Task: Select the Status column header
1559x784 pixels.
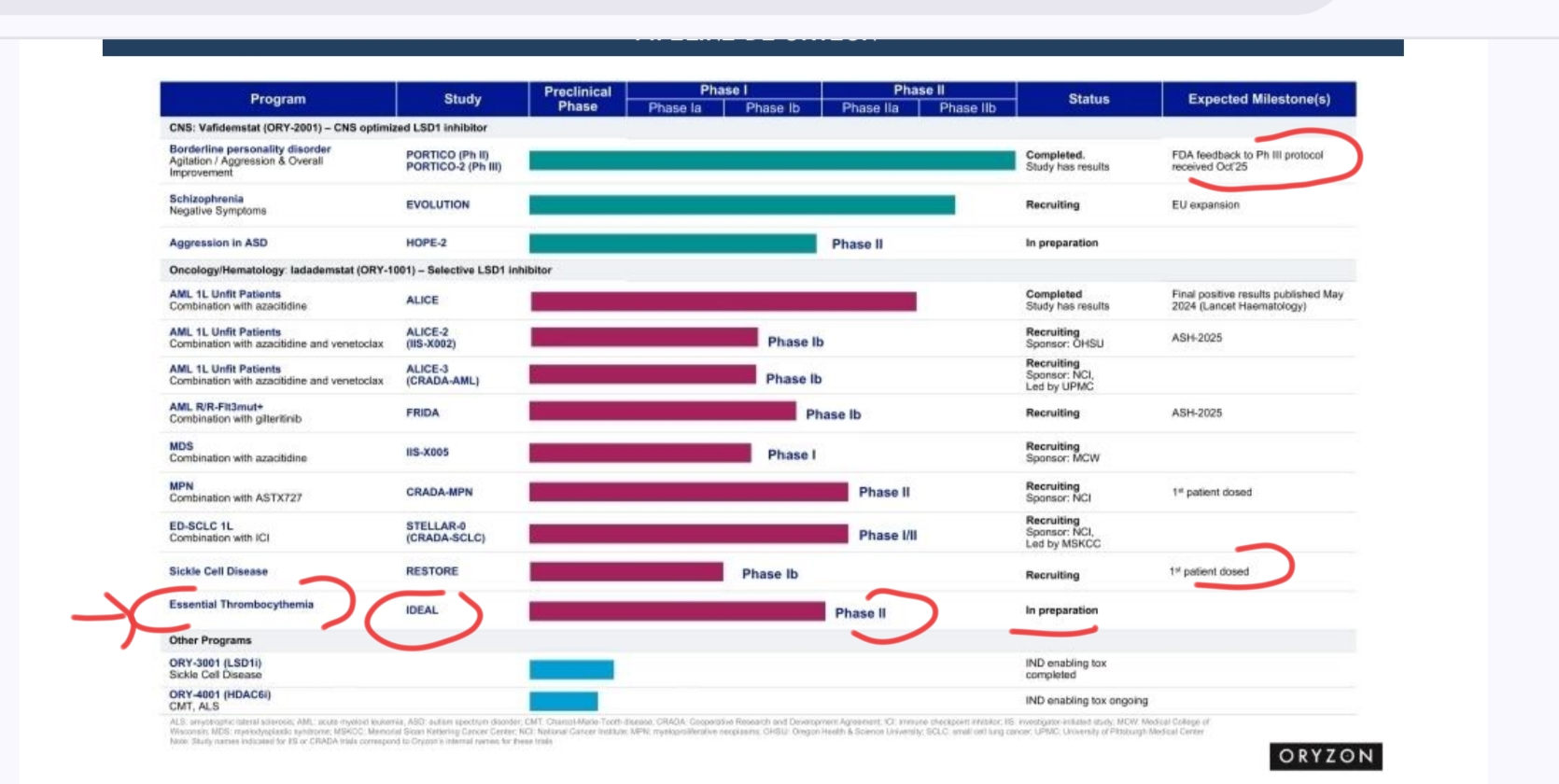Action: pos(1089,99)
